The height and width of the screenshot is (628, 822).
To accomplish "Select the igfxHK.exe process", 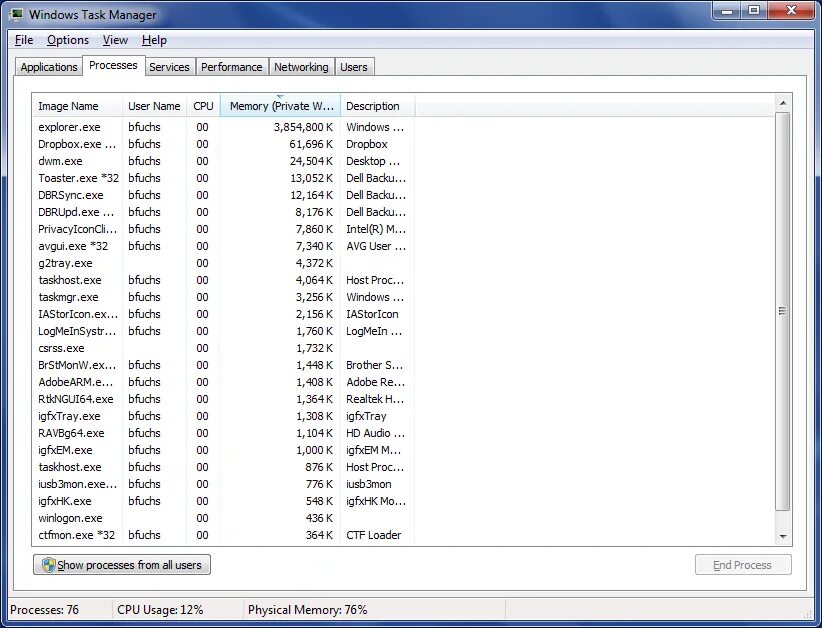I will 224,501.
